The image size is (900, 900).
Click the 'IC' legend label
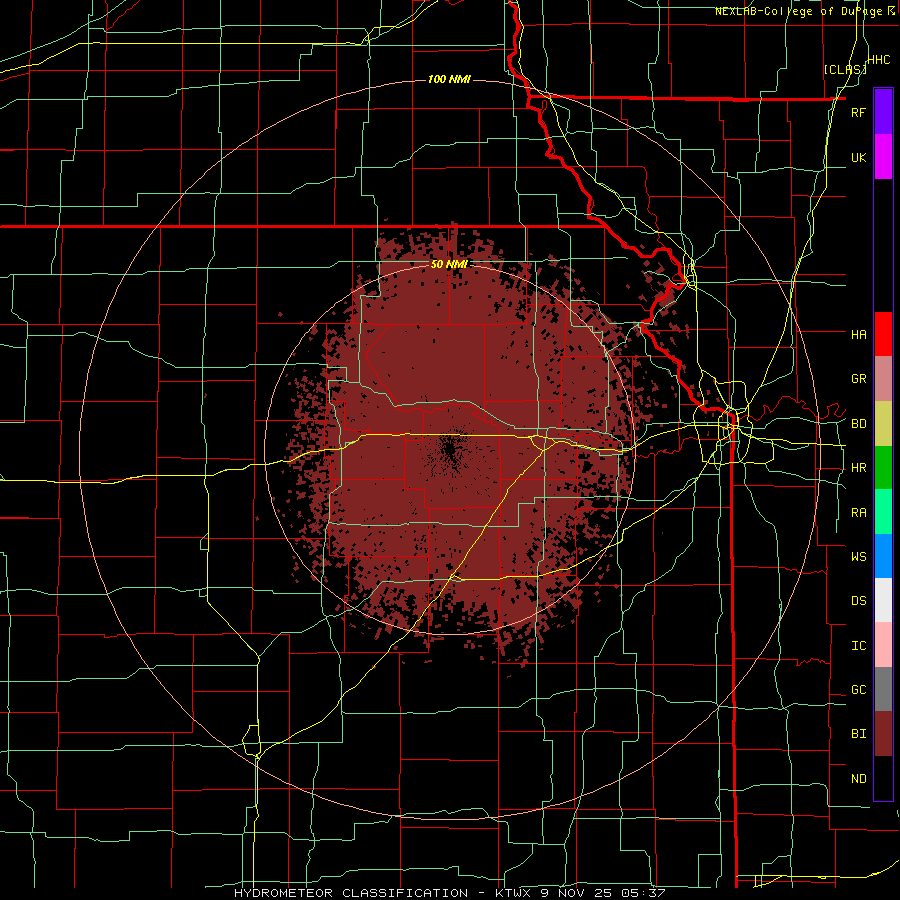(859, 646)
